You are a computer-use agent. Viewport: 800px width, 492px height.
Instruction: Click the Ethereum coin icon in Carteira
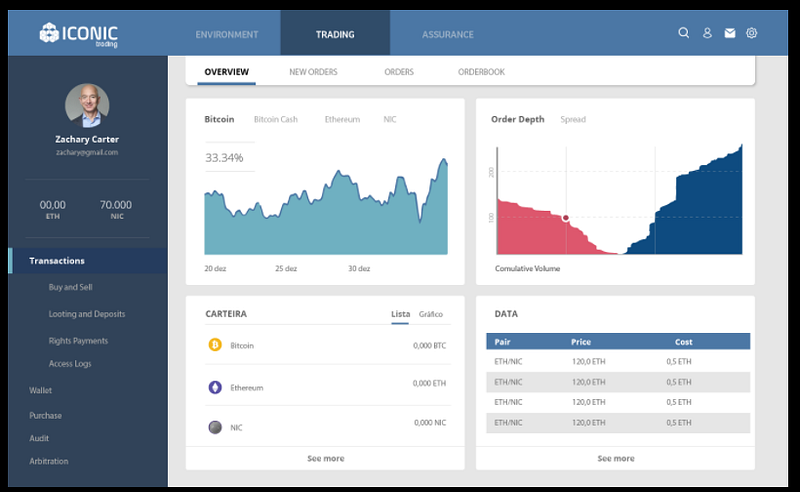click(x=215, y=387)
